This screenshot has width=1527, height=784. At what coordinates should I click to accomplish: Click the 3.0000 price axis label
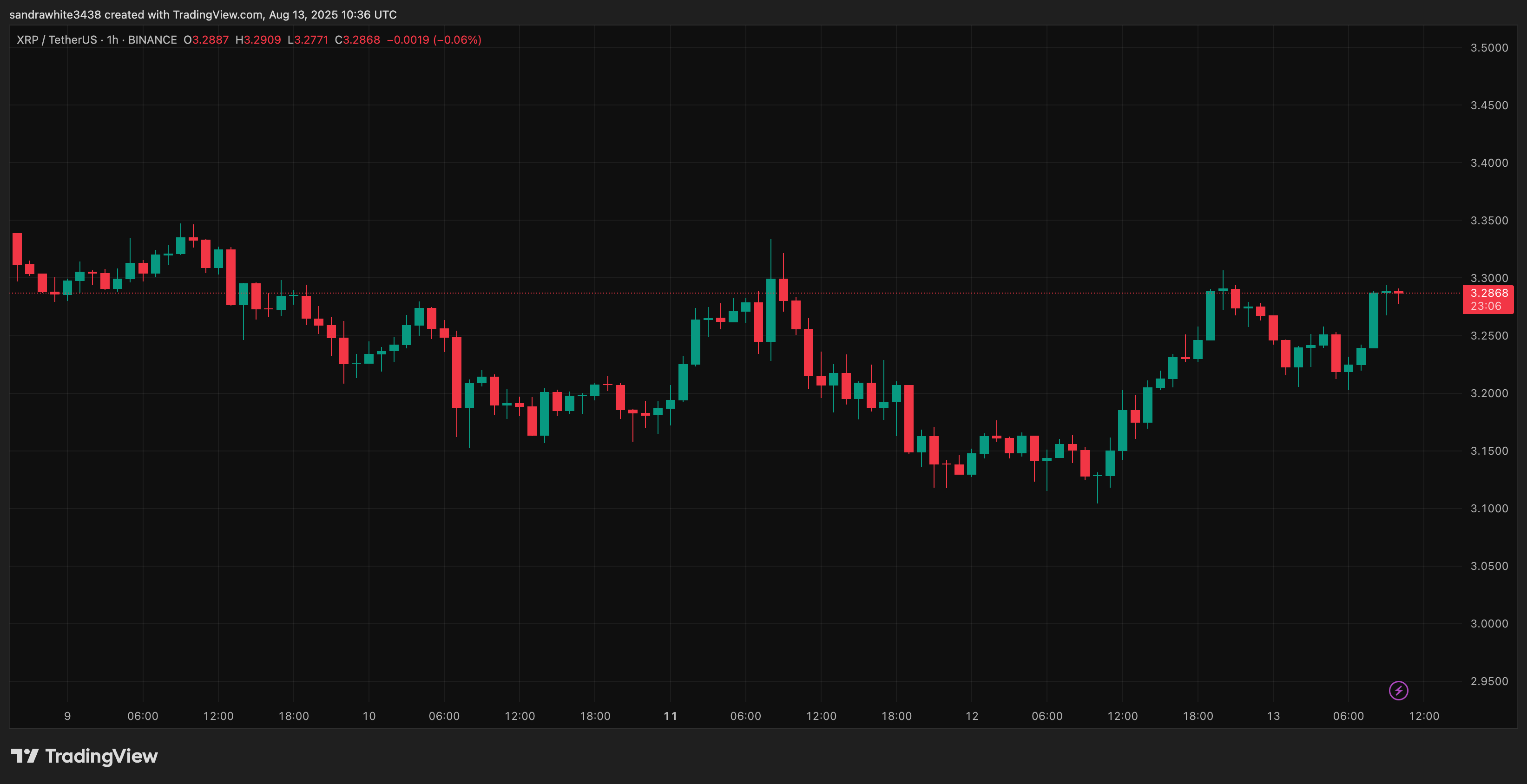tap(1489, 623)
